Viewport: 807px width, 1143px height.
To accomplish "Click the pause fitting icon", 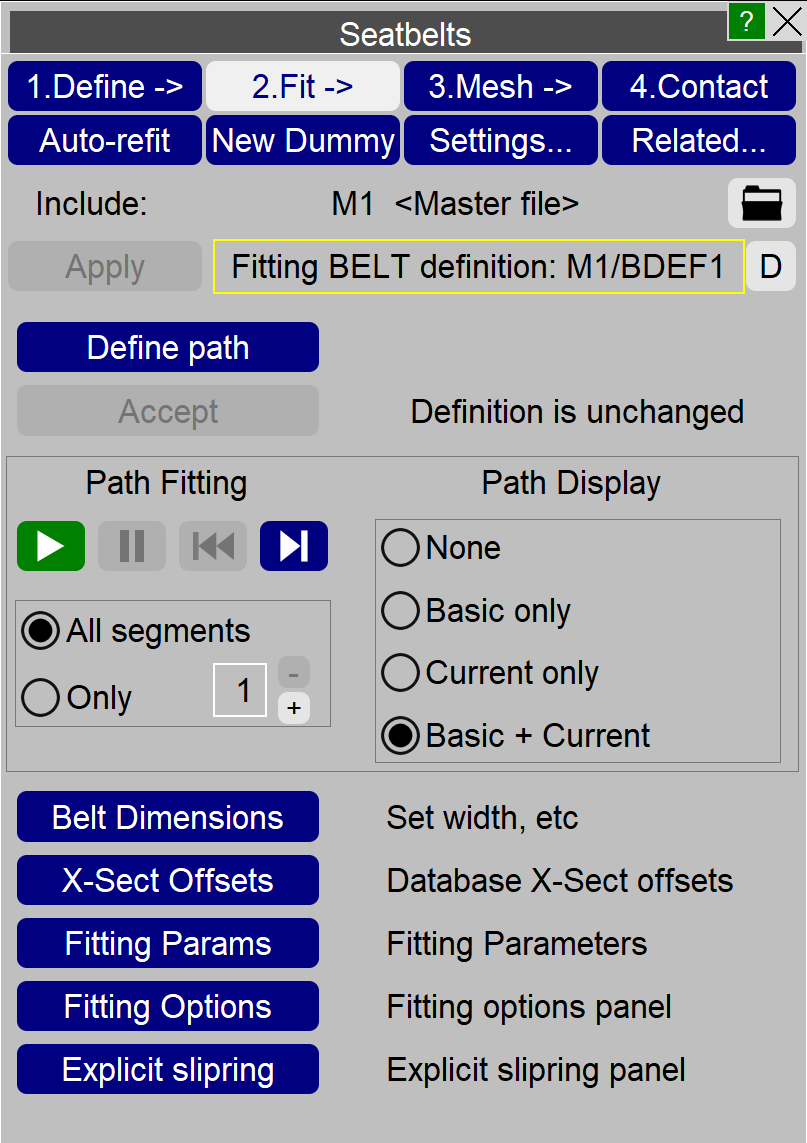I will 132,546.
